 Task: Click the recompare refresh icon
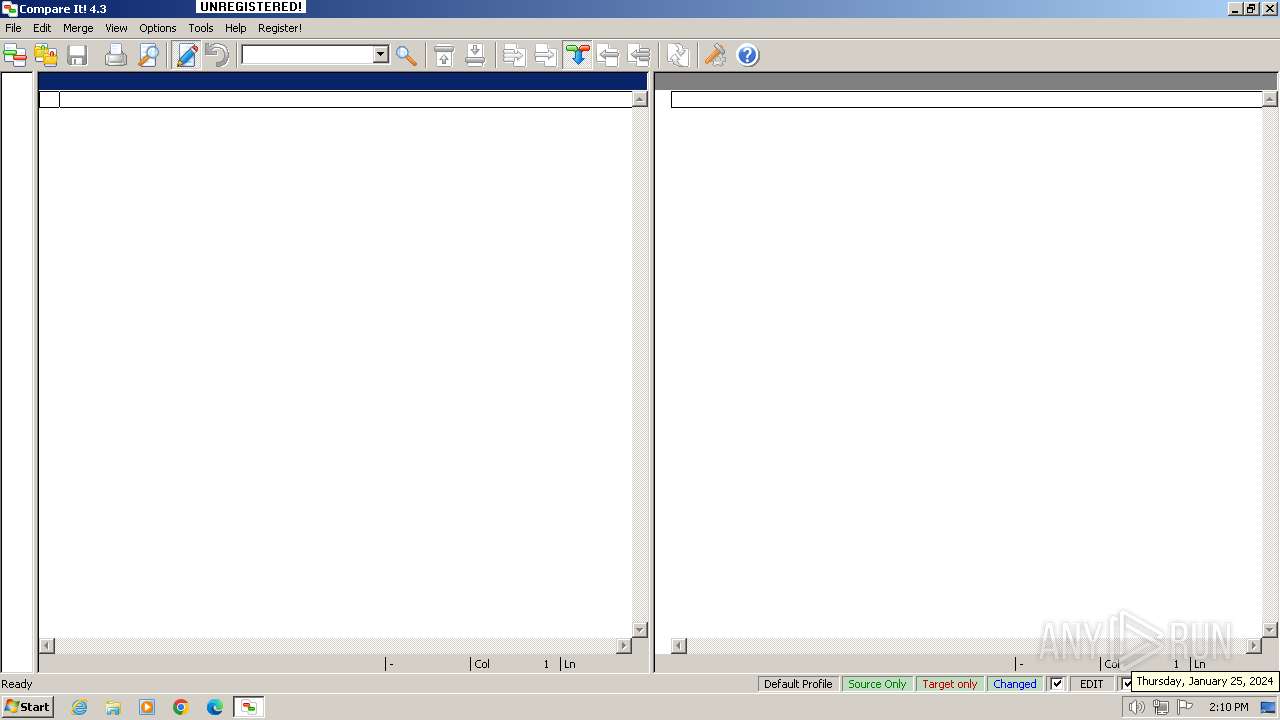click(678, 55)
